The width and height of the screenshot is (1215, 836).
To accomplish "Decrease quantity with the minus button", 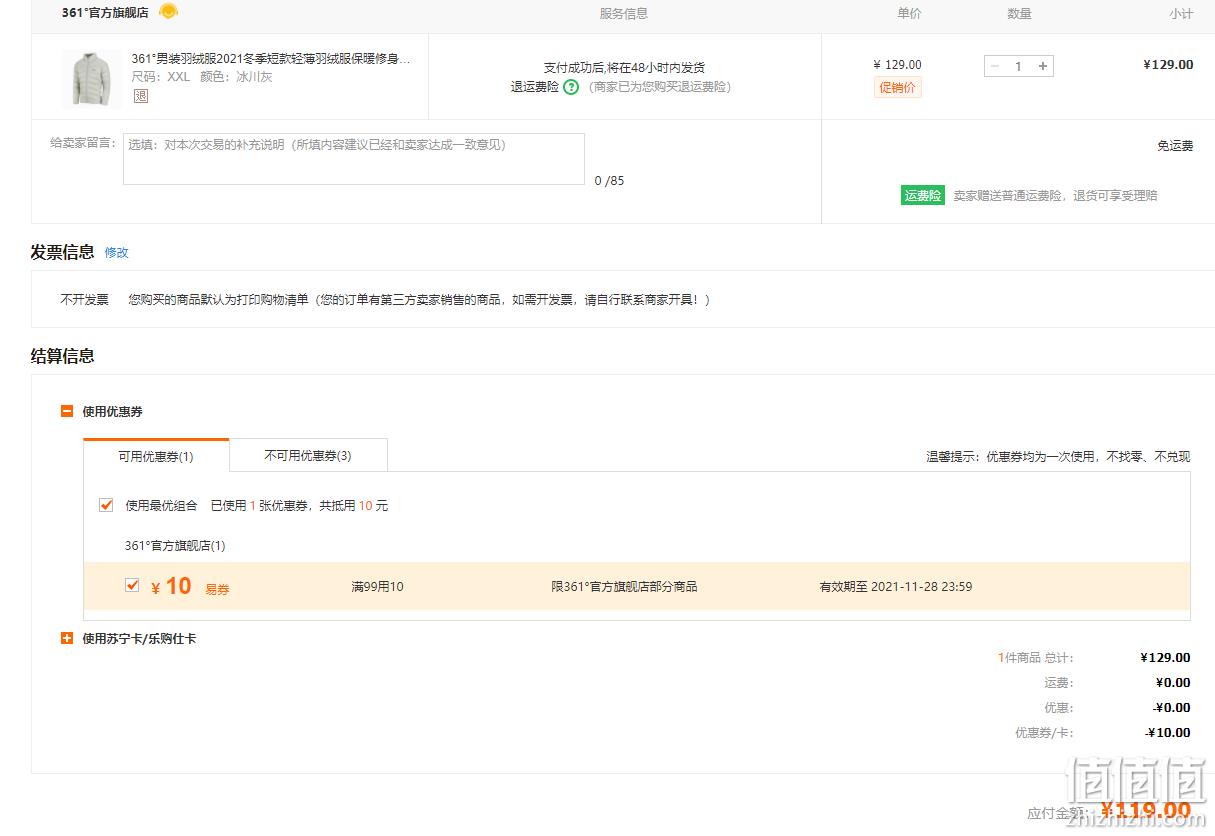I will click(994, 66).
